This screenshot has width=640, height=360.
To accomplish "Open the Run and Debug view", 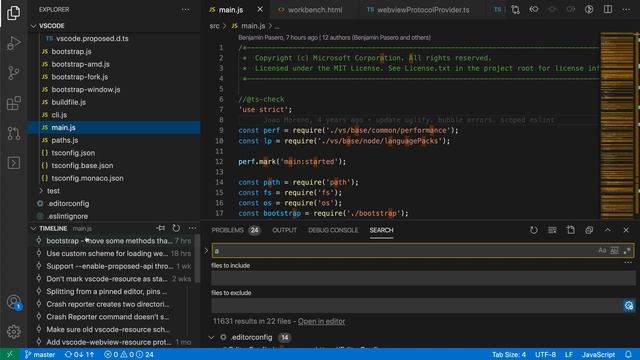I will [x=13, y=43].
